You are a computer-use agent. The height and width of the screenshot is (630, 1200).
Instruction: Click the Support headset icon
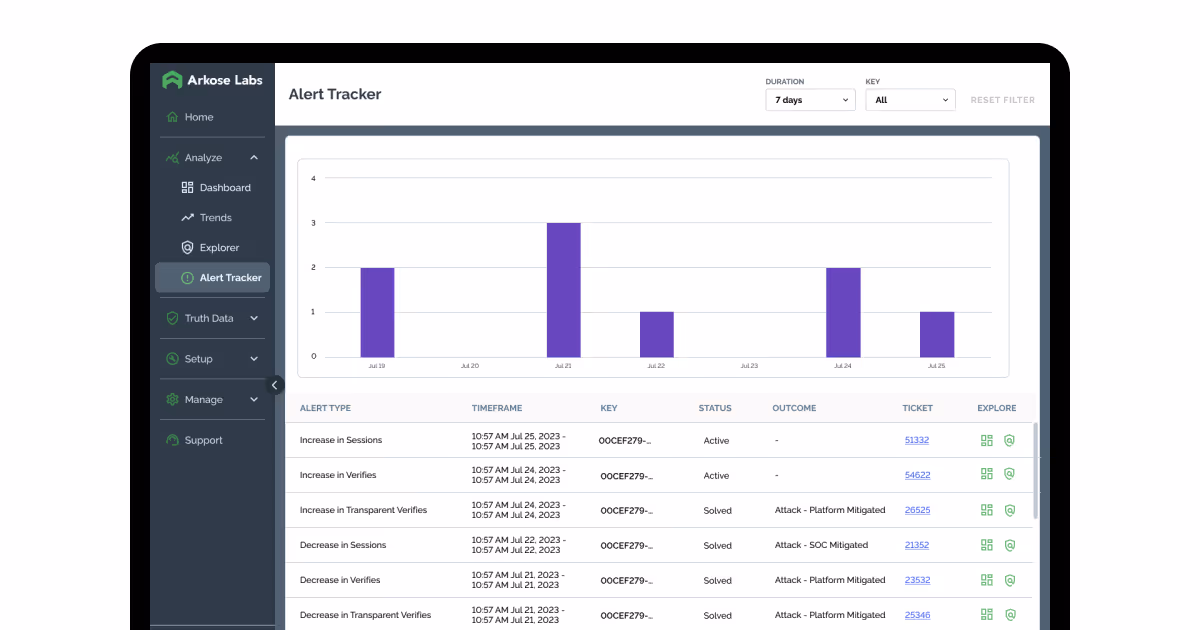pyautogui.click(x=173, y=440)
